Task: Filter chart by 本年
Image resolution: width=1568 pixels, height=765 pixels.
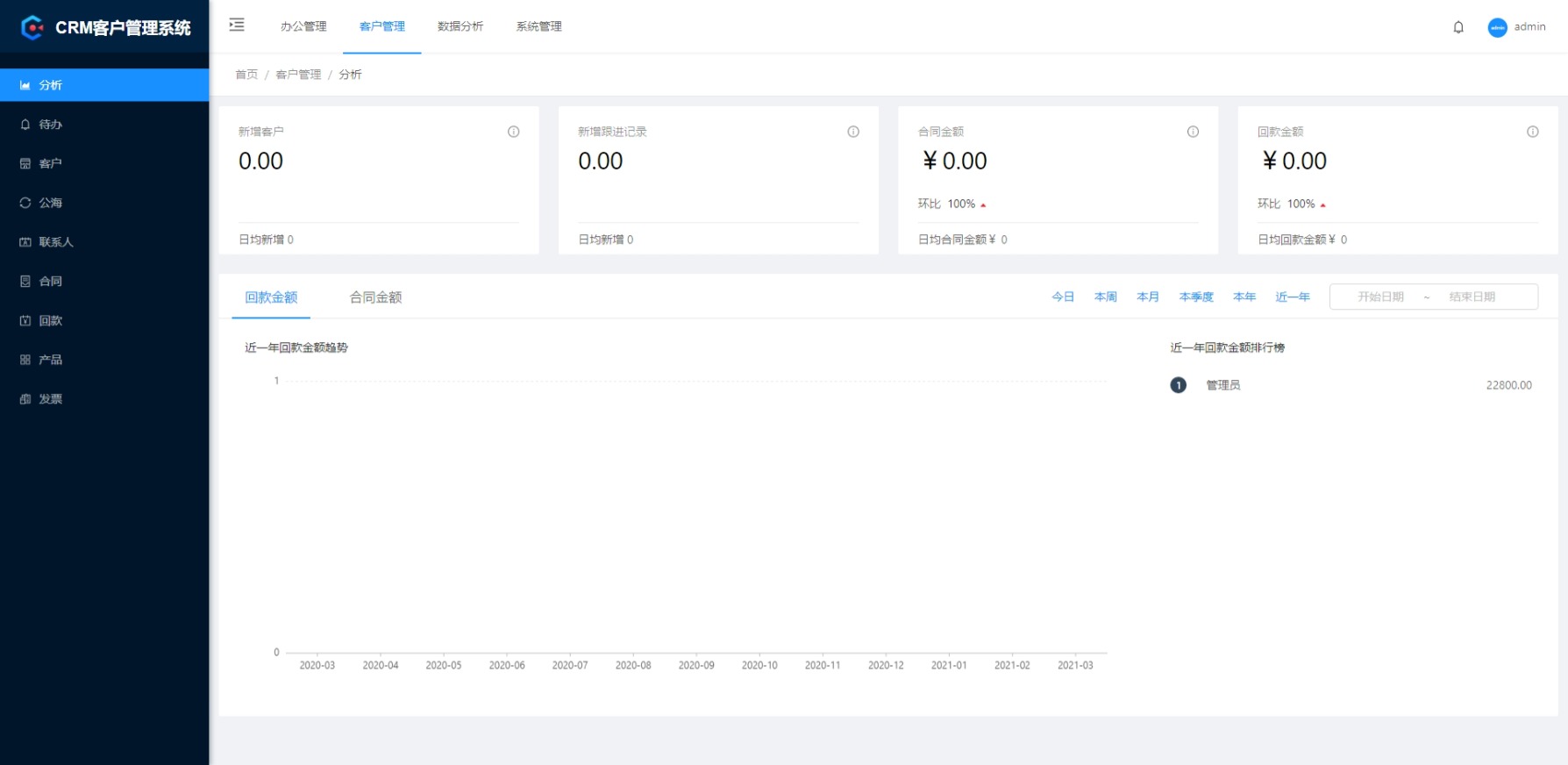Action: pyautogui.click(x=1244, y=297)
